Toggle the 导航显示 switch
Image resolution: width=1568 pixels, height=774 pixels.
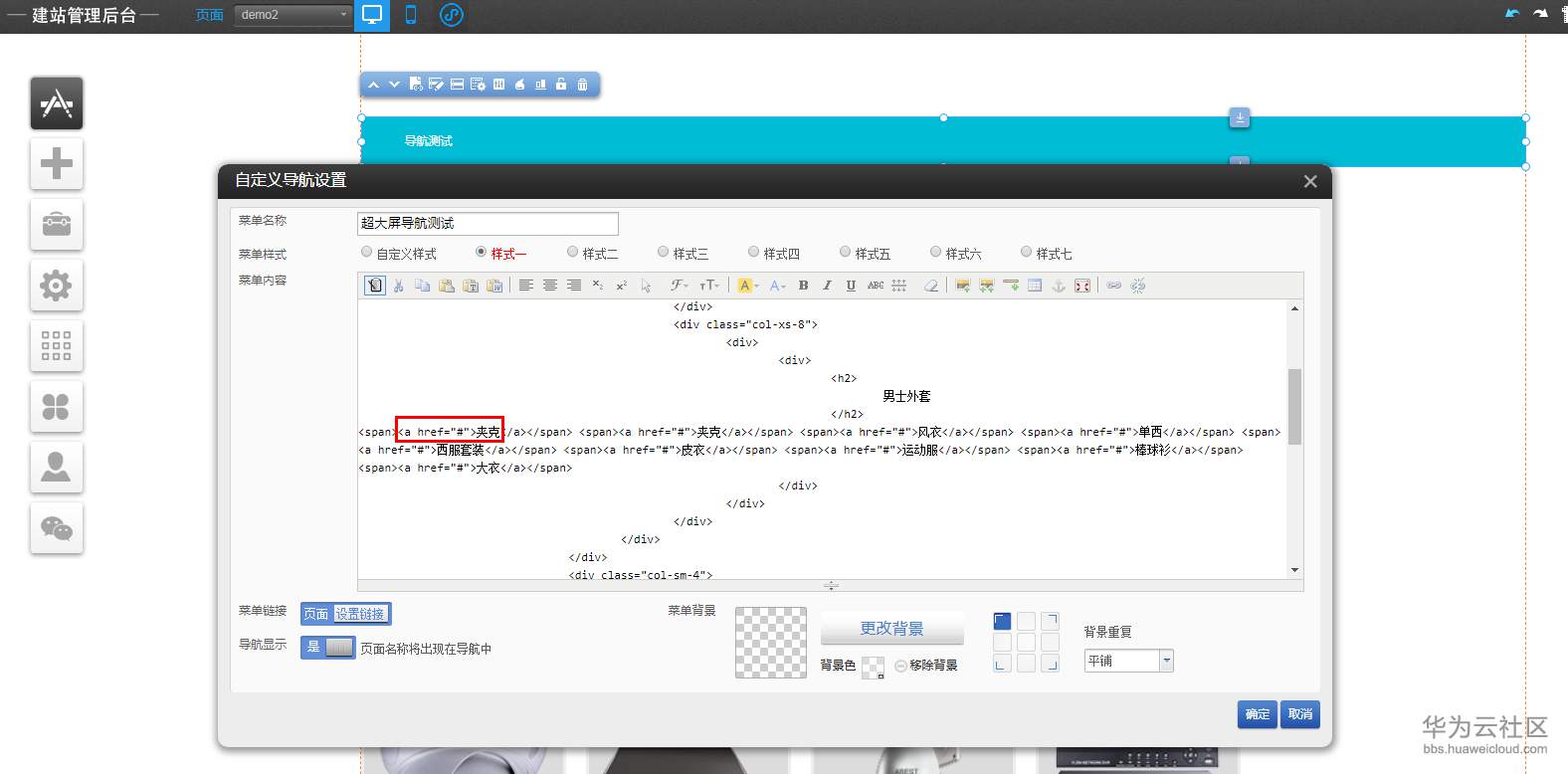coord(327,648)
